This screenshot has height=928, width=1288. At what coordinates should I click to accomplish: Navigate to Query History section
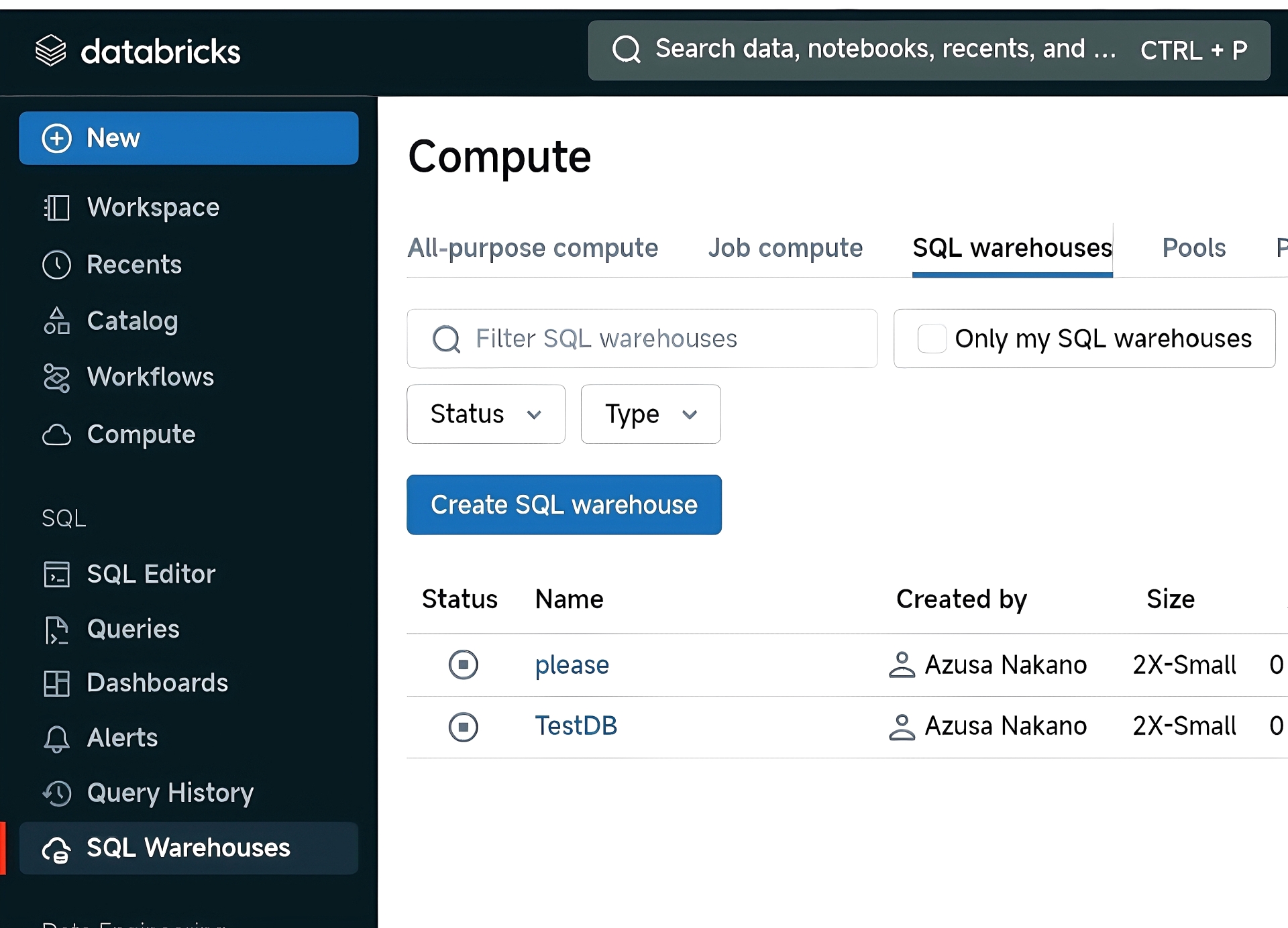[171, 792]
